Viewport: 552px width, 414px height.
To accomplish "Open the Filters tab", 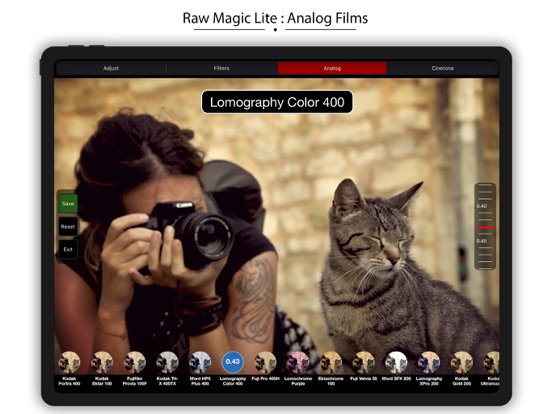I will [221, 68].
